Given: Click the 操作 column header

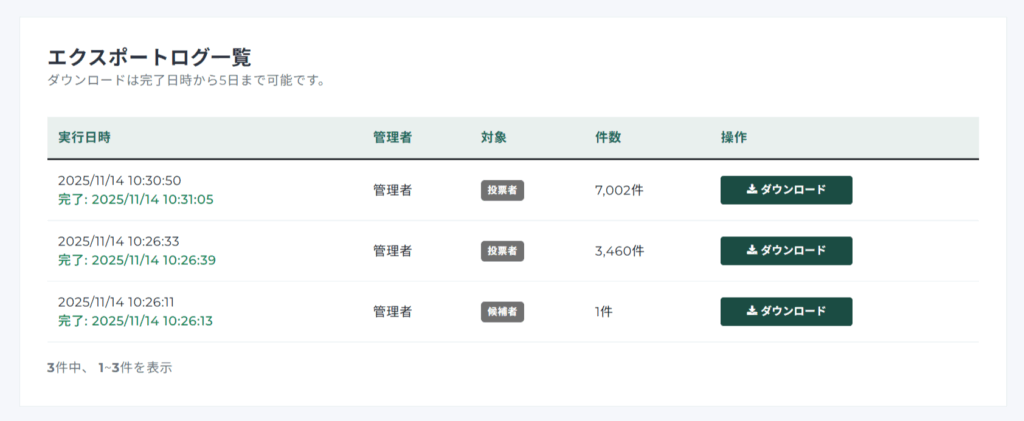Looking at the screenshot, I should (733, 137).
